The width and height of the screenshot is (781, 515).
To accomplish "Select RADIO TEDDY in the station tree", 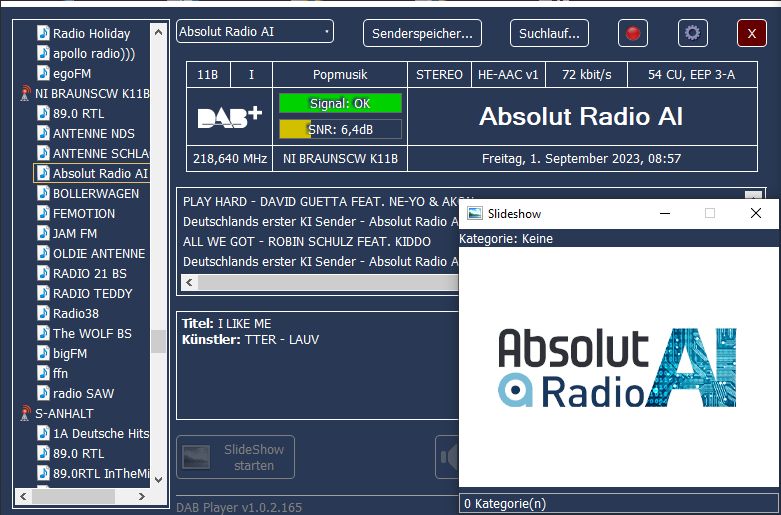I will [92, 293].
